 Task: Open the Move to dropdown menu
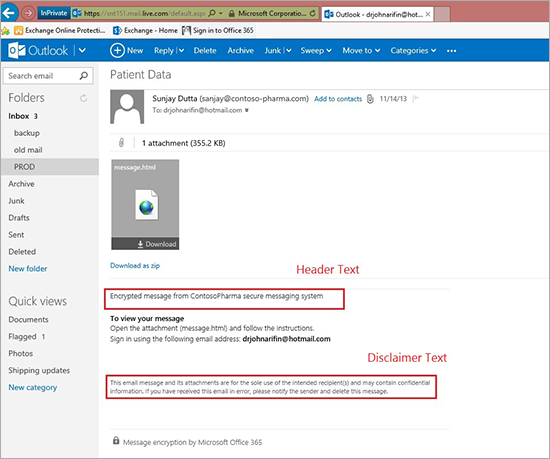(361, 50)
